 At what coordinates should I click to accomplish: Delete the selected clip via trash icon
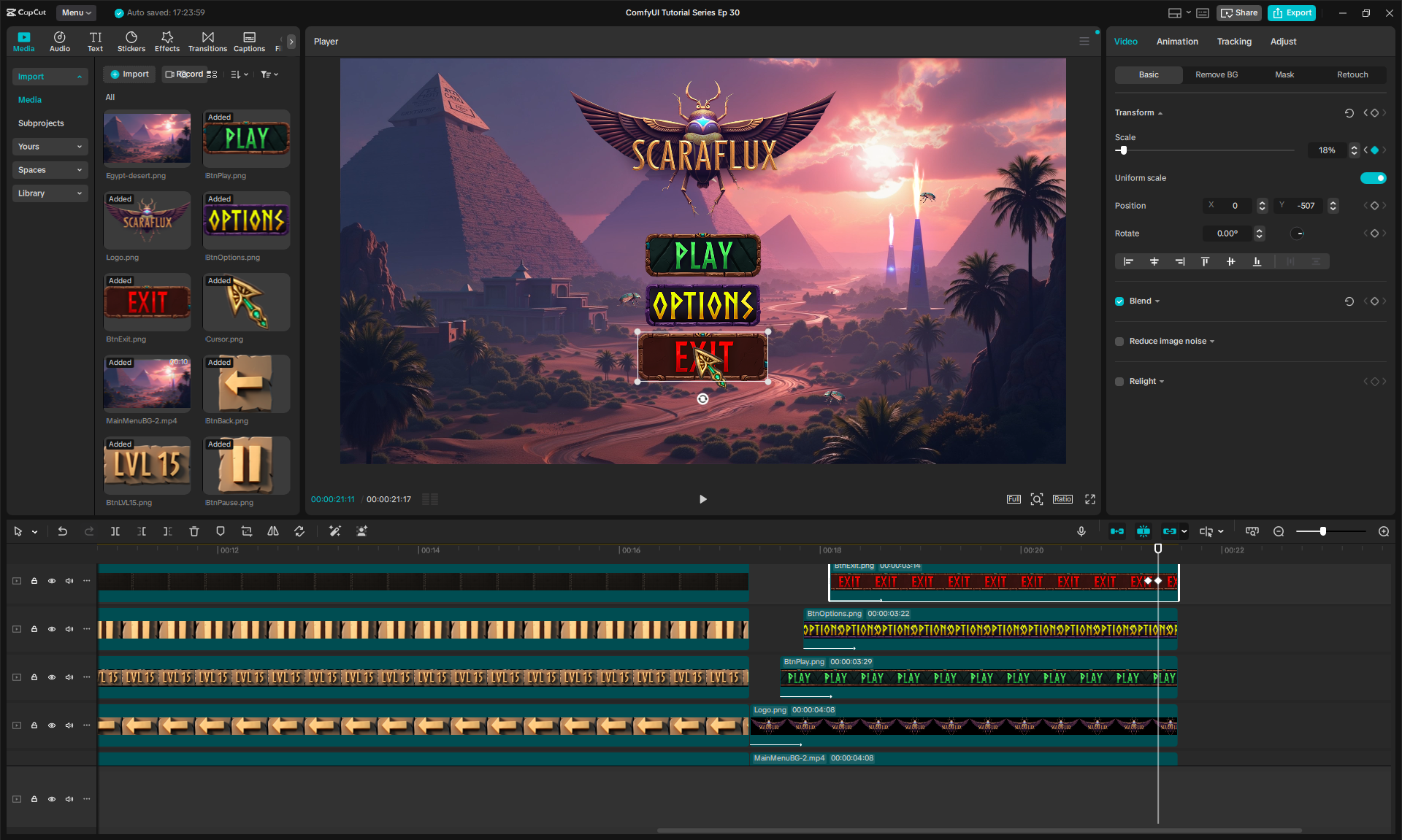[194, 531]
